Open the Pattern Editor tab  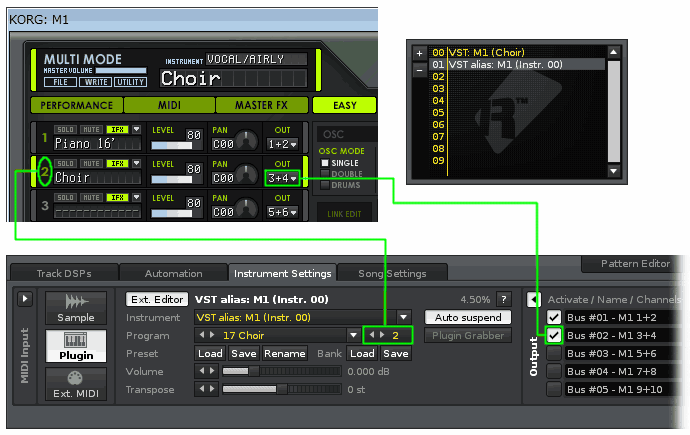[635, 263]
